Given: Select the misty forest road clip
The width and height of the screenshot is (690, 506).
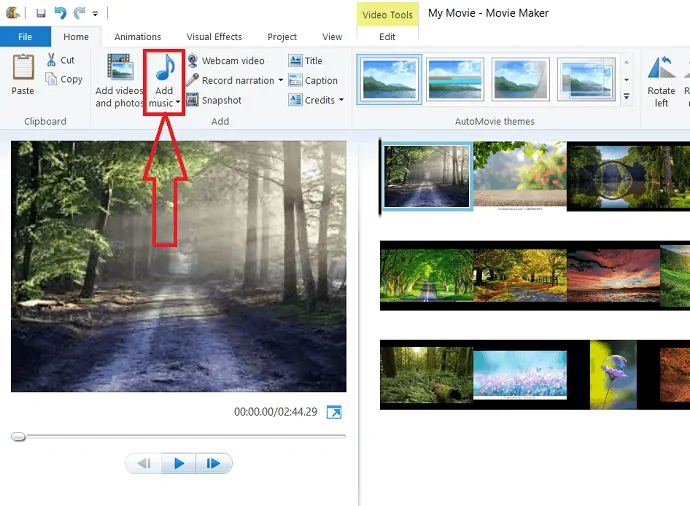Looking at the screenshot, I should tap(426, 176).
